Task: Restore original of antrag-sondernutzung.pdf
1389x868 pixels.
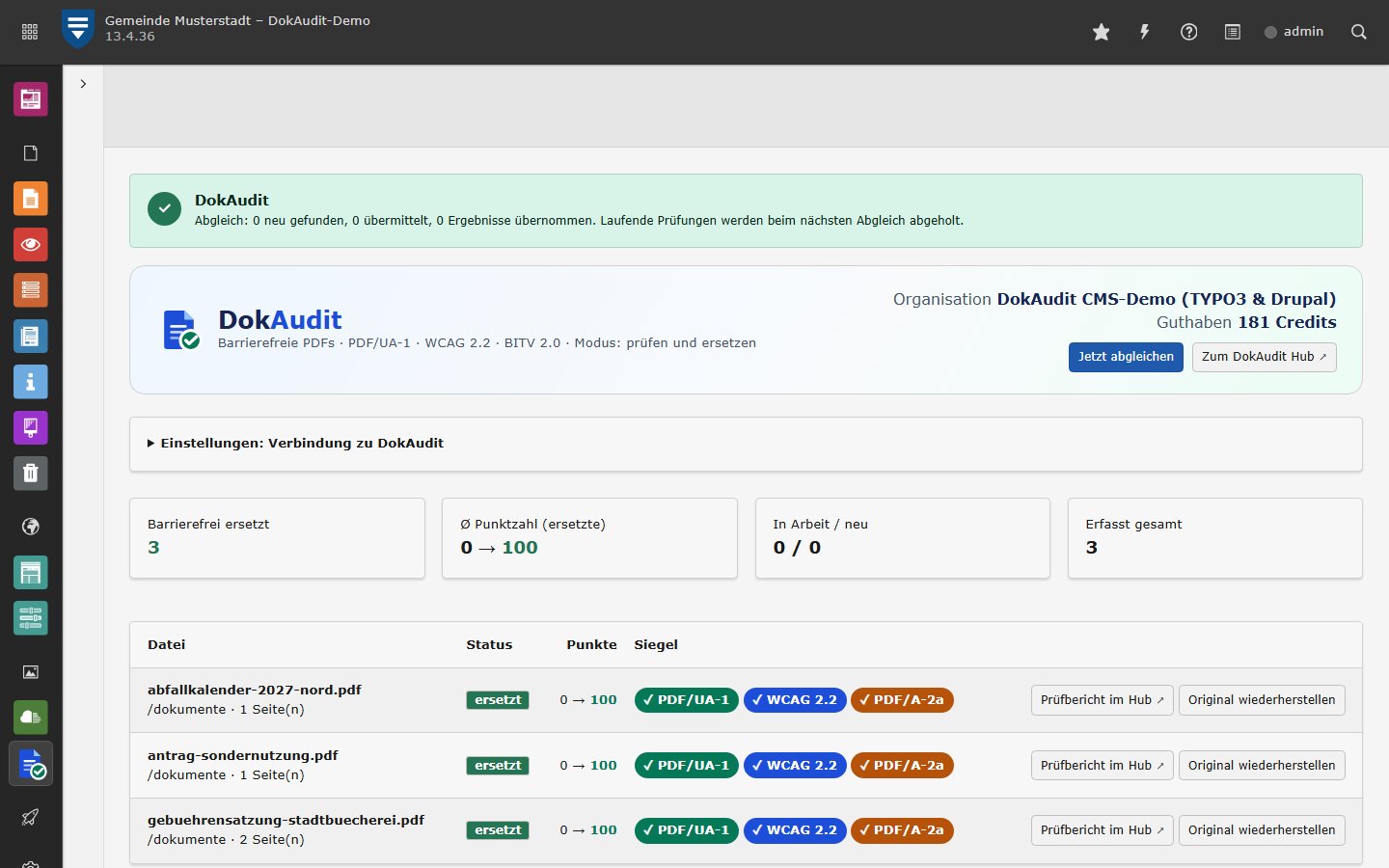Action: (x=1262, y=766)
